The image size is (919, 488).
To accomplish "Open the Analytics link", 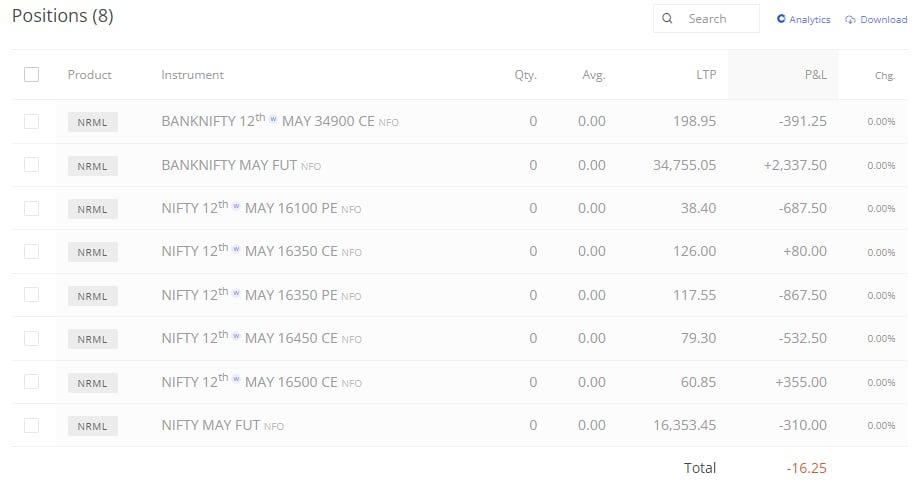I will (804, 19).
